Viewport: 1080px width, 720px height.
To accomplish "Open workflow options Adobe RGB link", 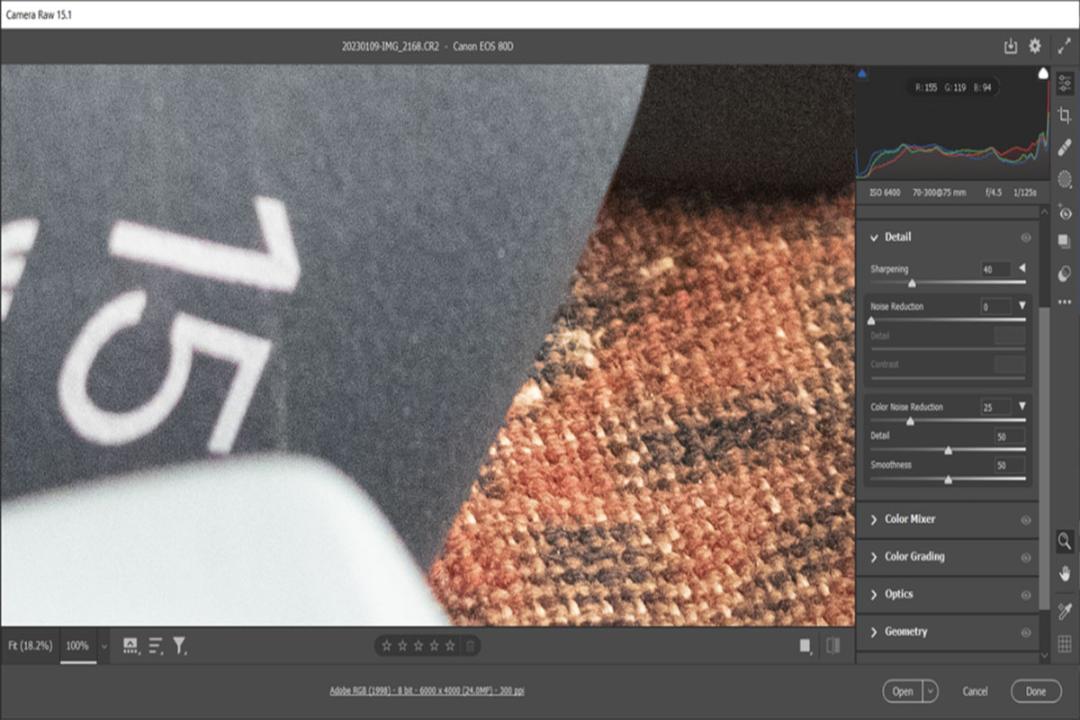I will click(x=426, y=690).
